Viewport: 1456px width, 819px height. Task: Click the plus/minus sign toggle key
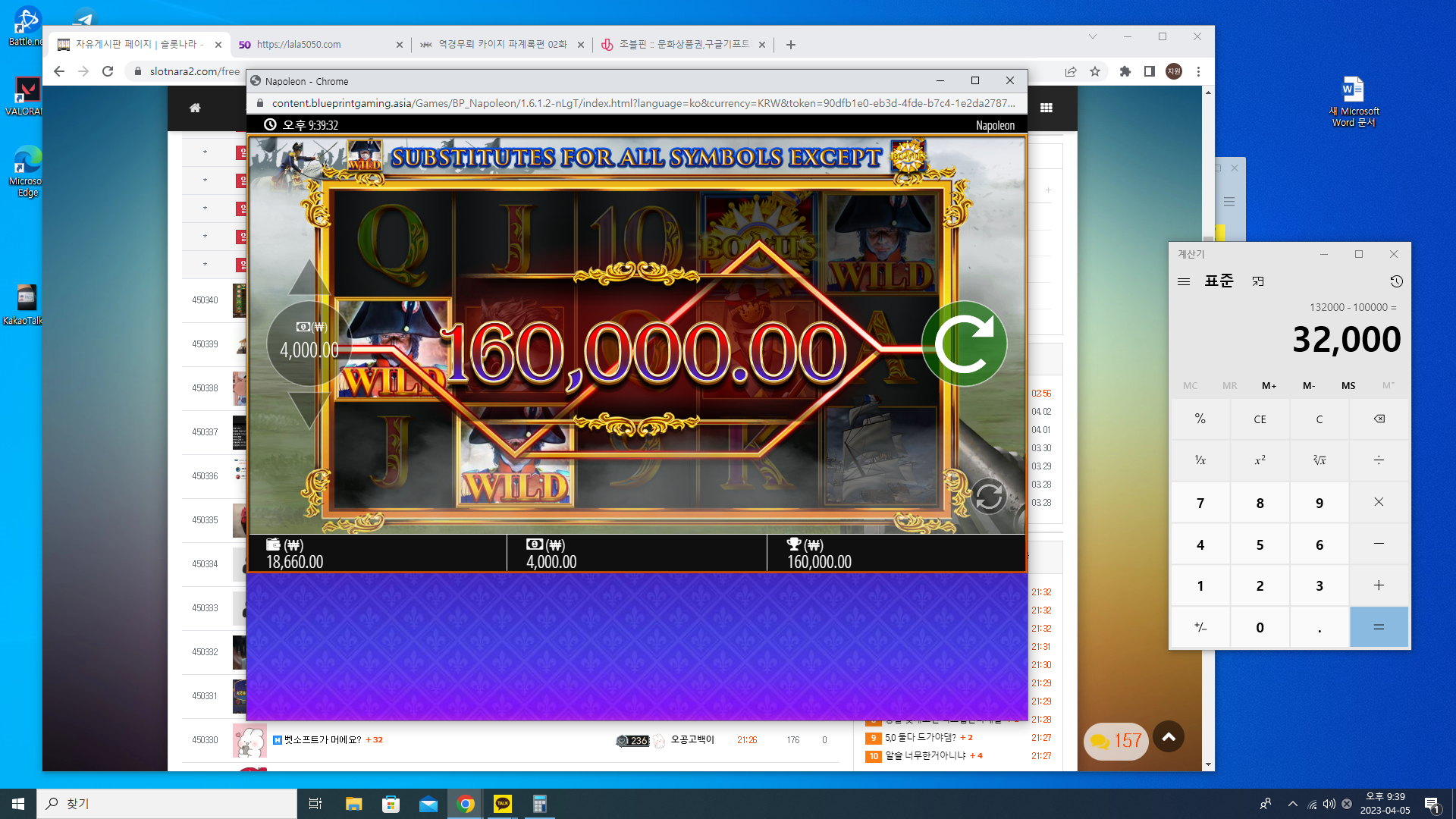click(x=1200, y=627)
